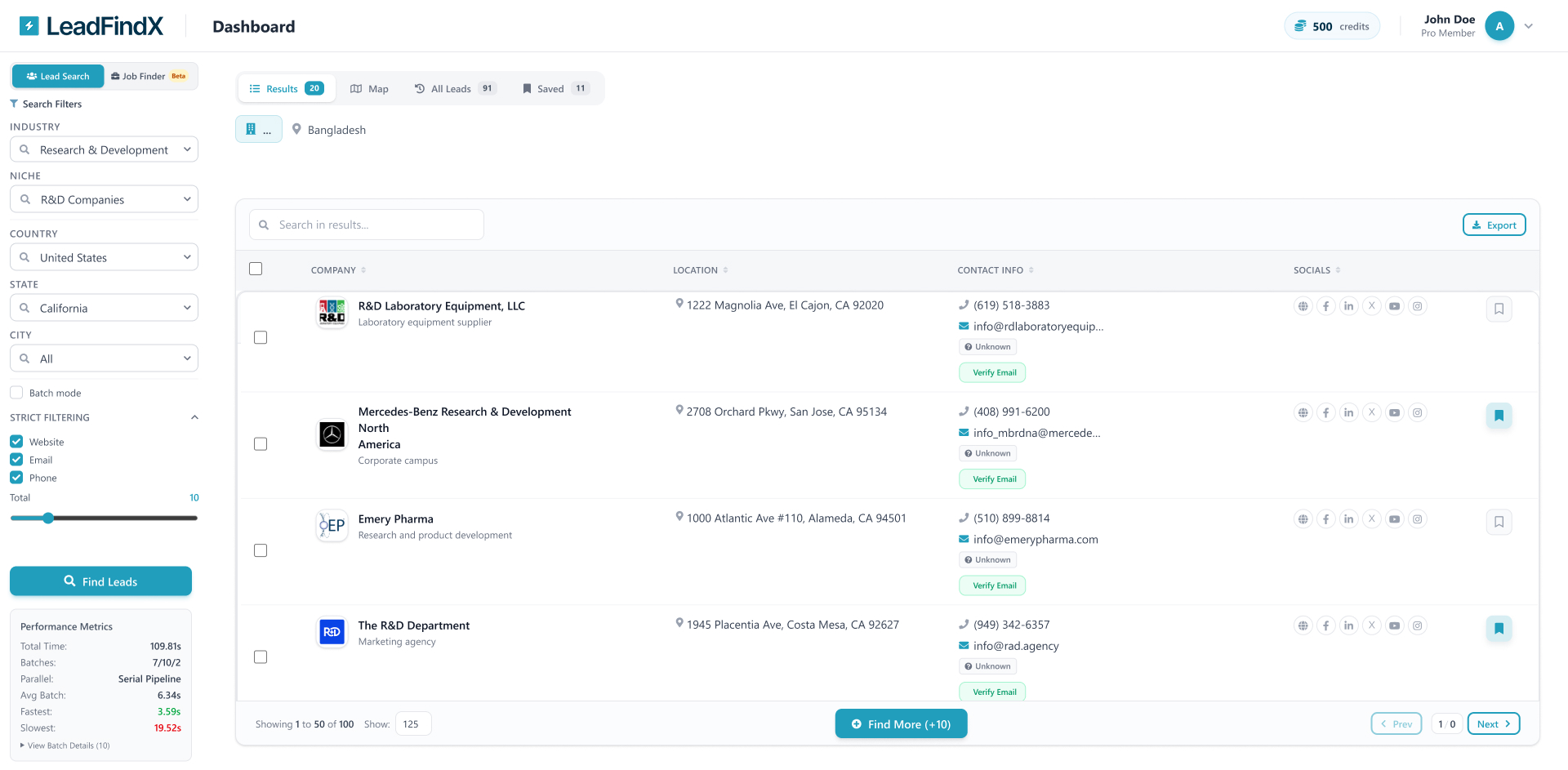The height and width of the screenshot is (770, 1568).
Task: Disable the Phone strict filter
Action: pyautogui.click(x=16, y=478)
